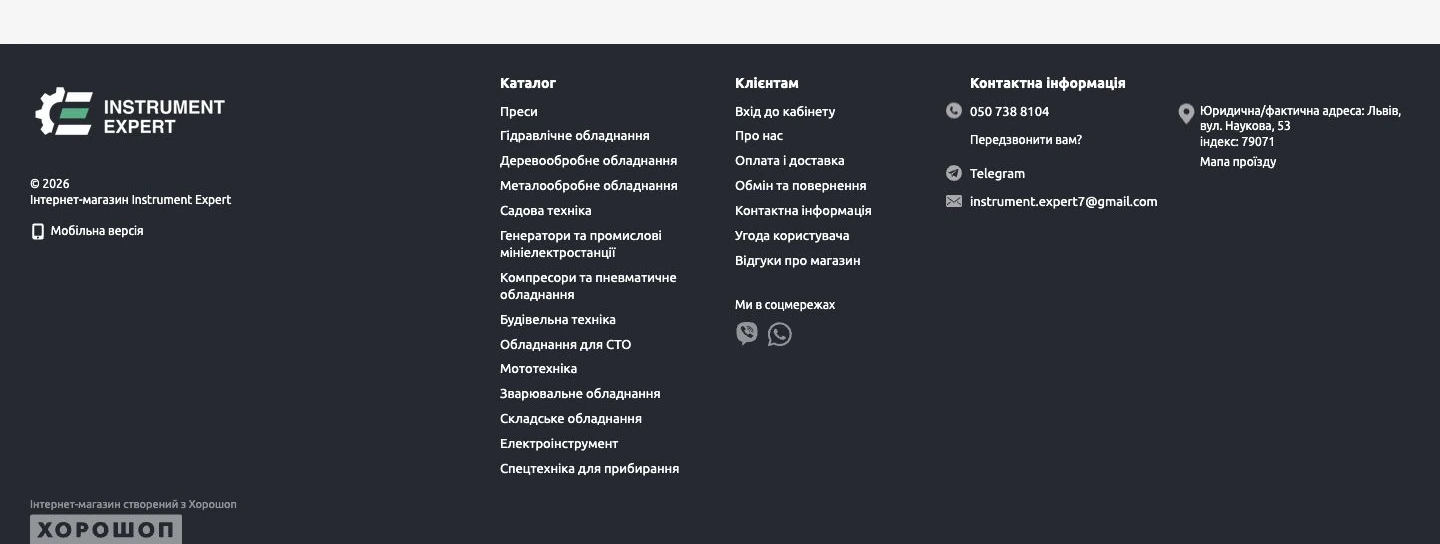
Task: Open Складське обладнання category
Action: coord(571,419)
